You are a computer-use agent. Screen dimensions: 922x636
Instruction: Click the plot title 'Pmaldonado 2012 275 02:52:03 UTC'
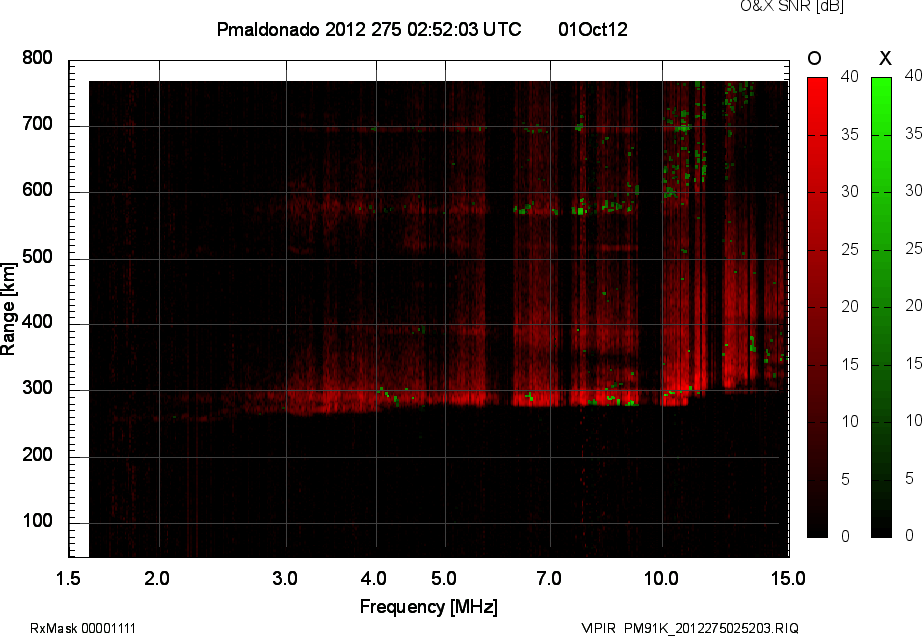click(369, 29)
